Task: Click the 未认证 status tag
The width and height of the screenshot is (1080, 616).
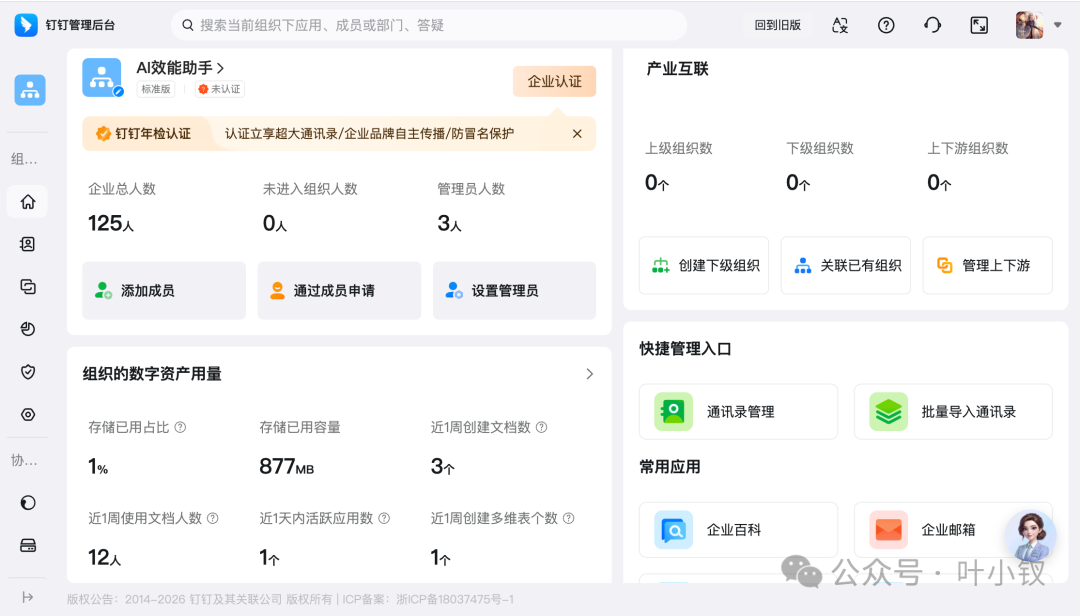Action: [220, 89]
